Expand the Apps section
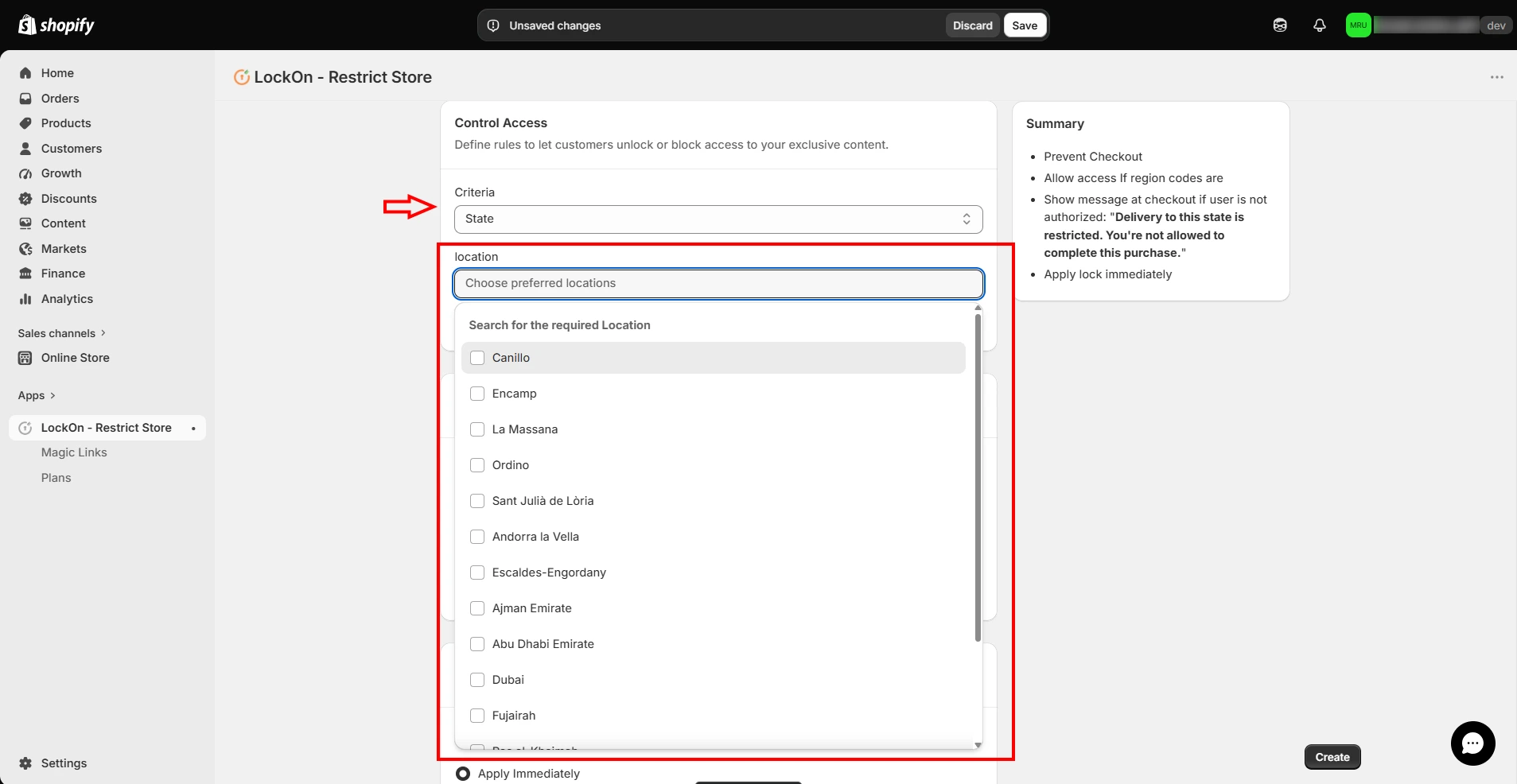 tap(37, 395)
